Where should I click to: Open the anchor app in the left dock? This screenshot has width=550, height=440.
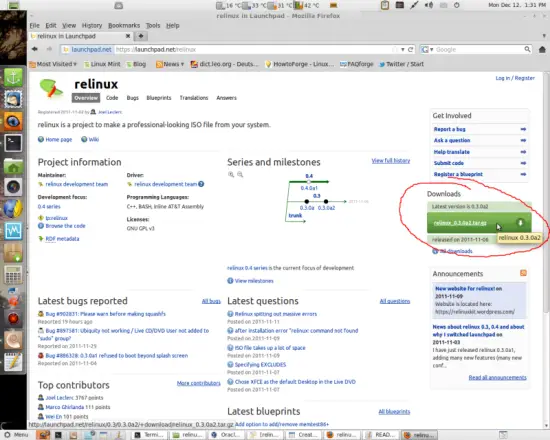click(13, 78)
